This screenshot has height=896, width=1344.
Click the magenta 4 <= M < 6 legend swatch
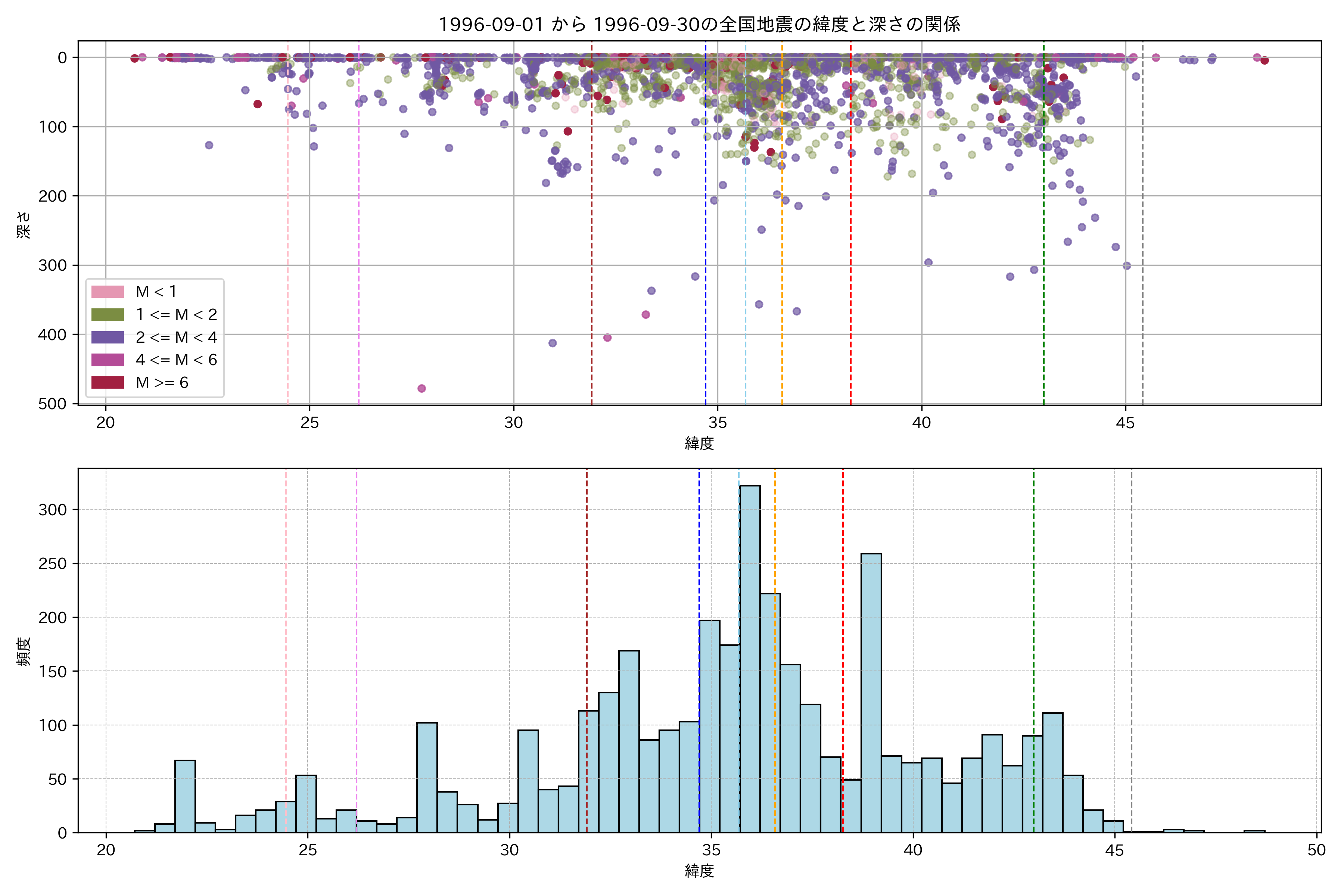108,360
